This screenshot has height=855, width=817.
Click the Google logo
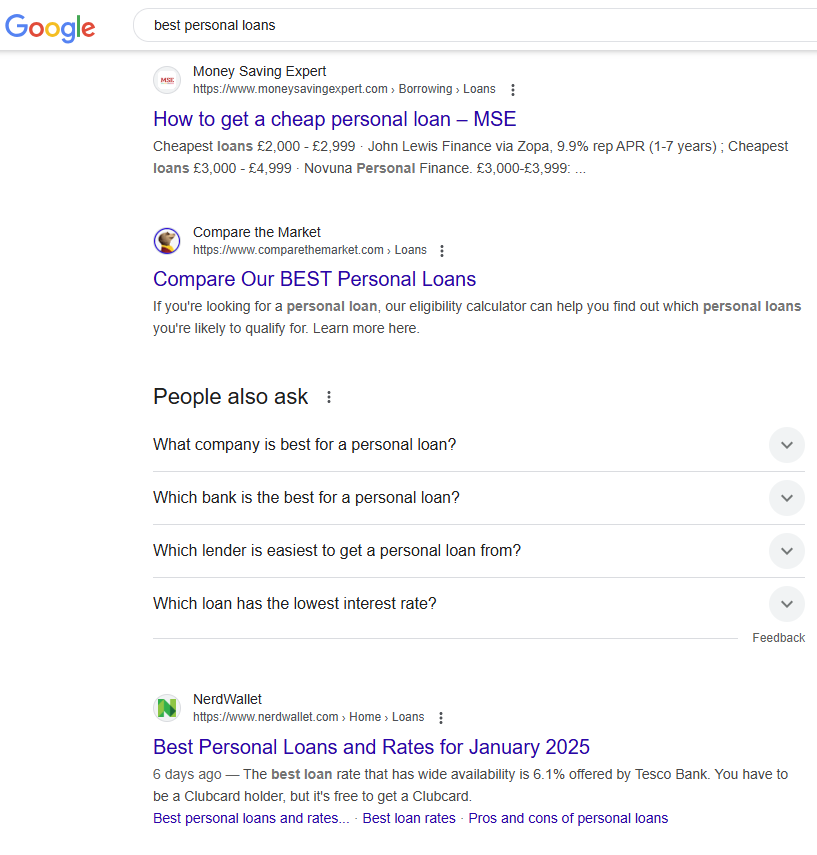50,27
